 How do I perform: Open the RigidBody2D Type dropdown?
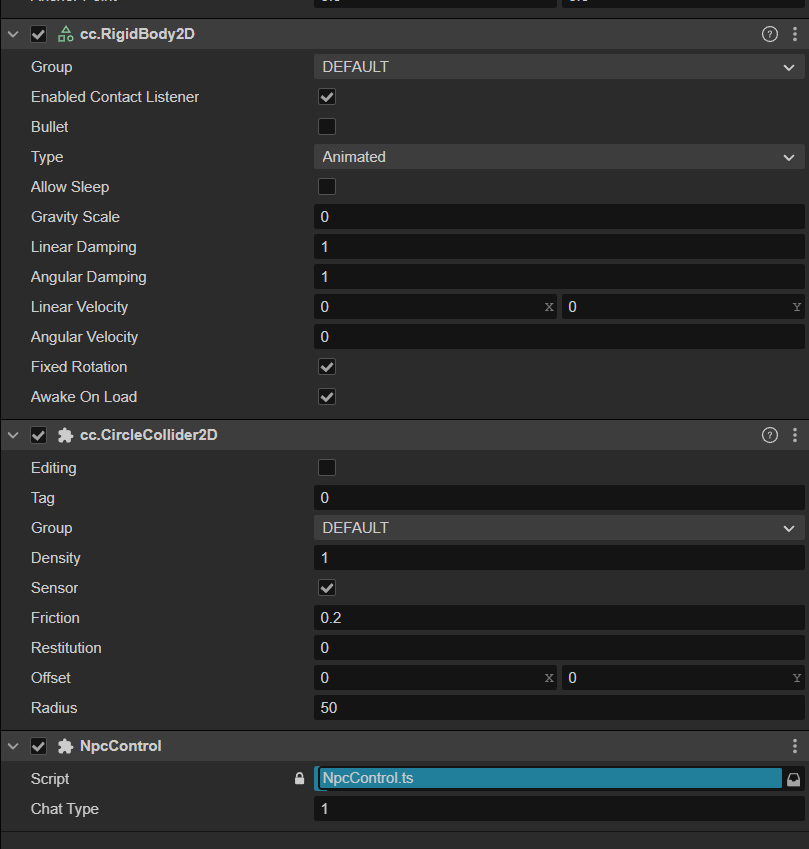pos(559,157)
